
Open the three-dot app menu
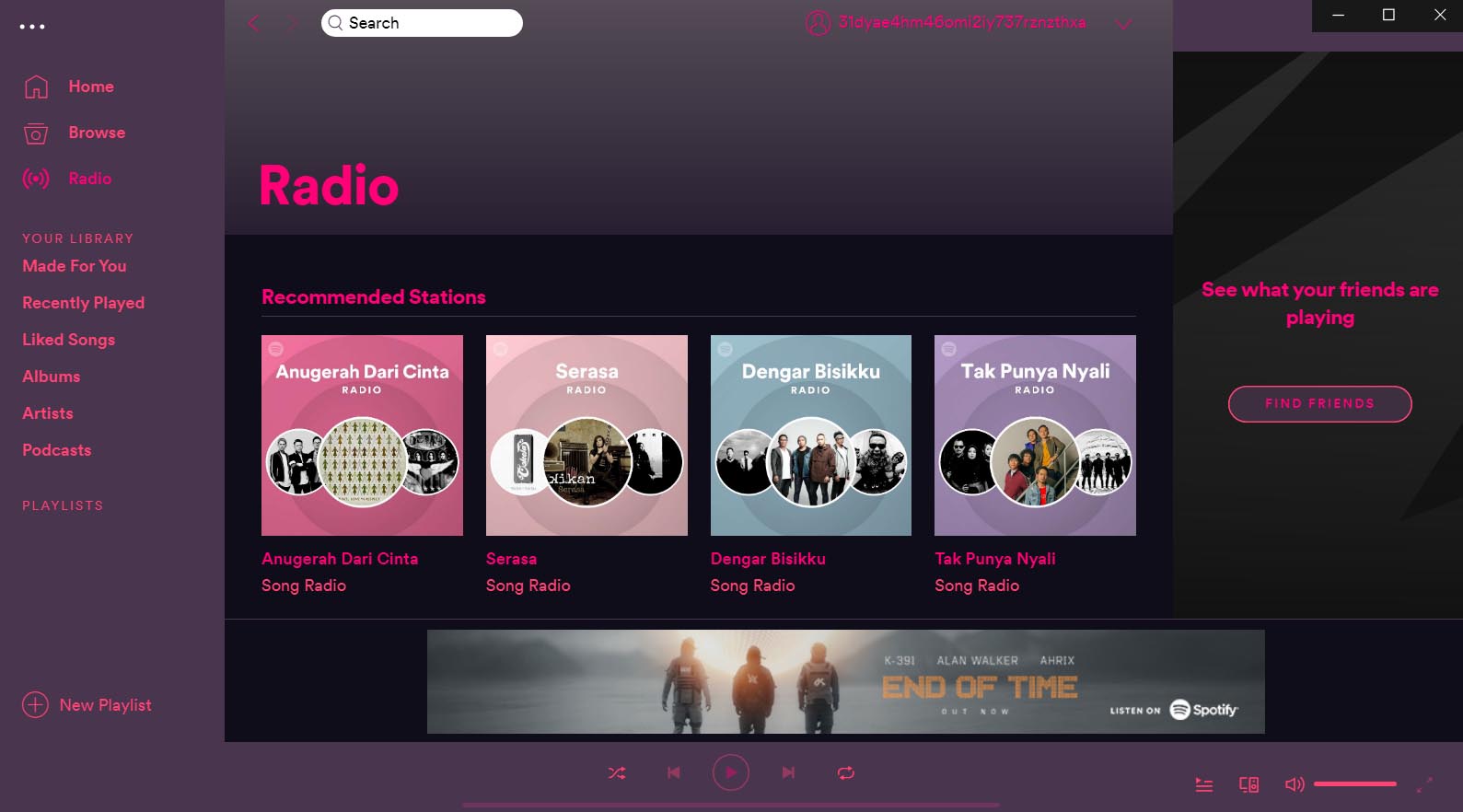click(32, 27)
